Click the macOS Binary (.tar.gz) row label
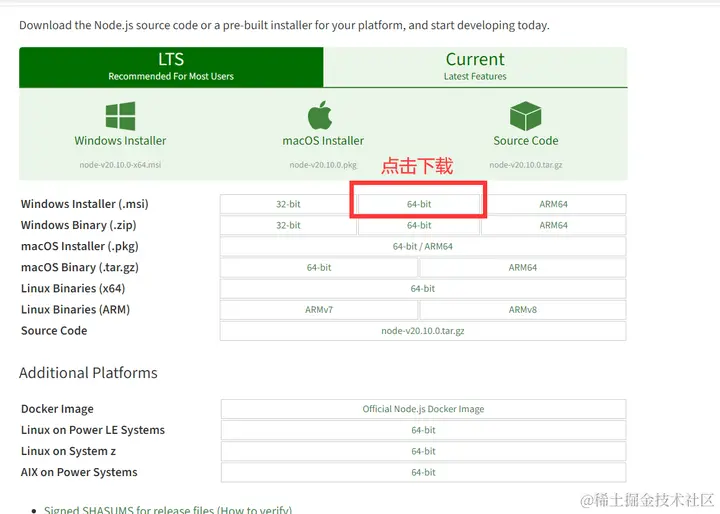Viewport: 720px width, 514px height. 79,267
